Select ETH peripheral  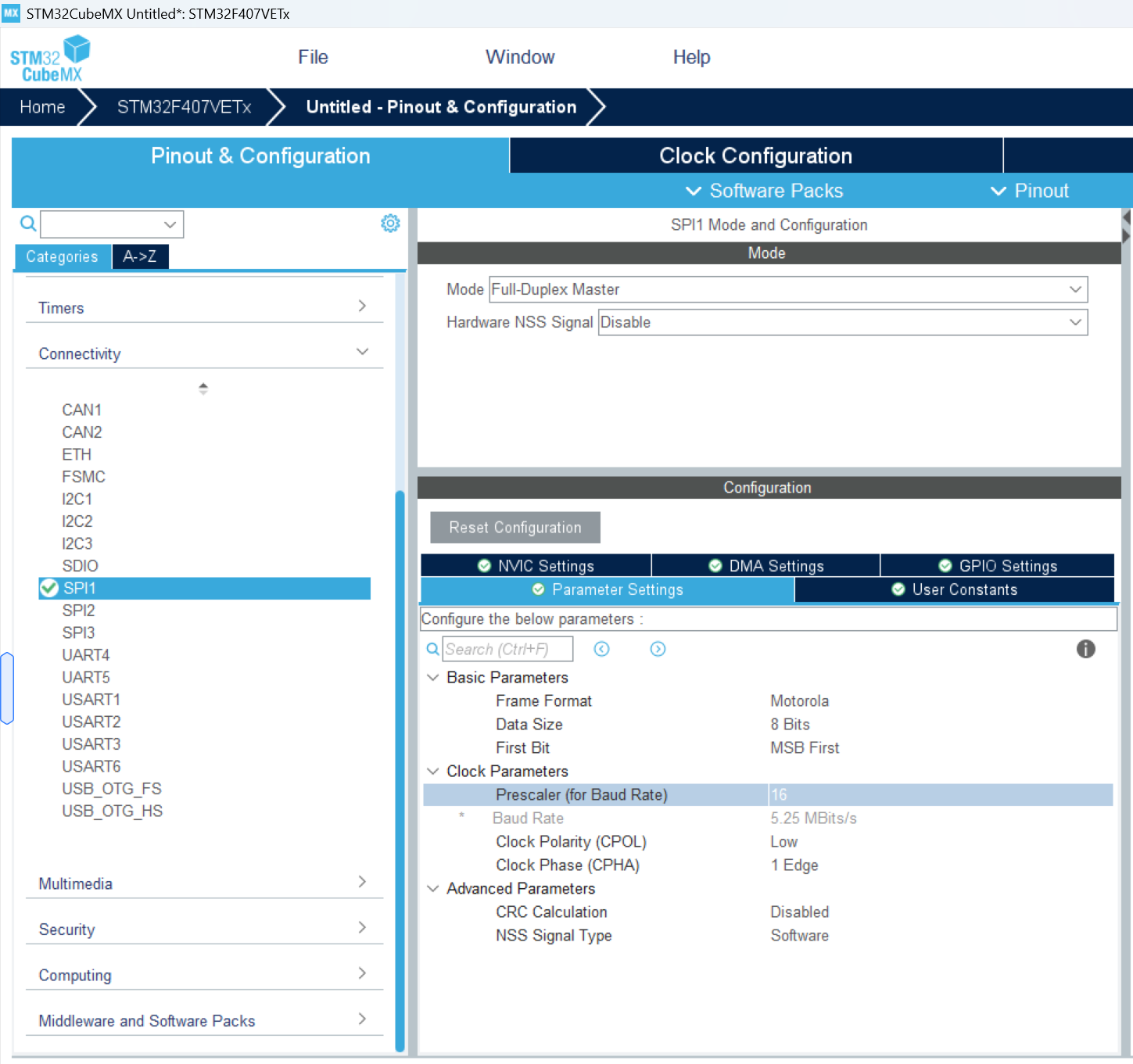click(x=77, y=454)
